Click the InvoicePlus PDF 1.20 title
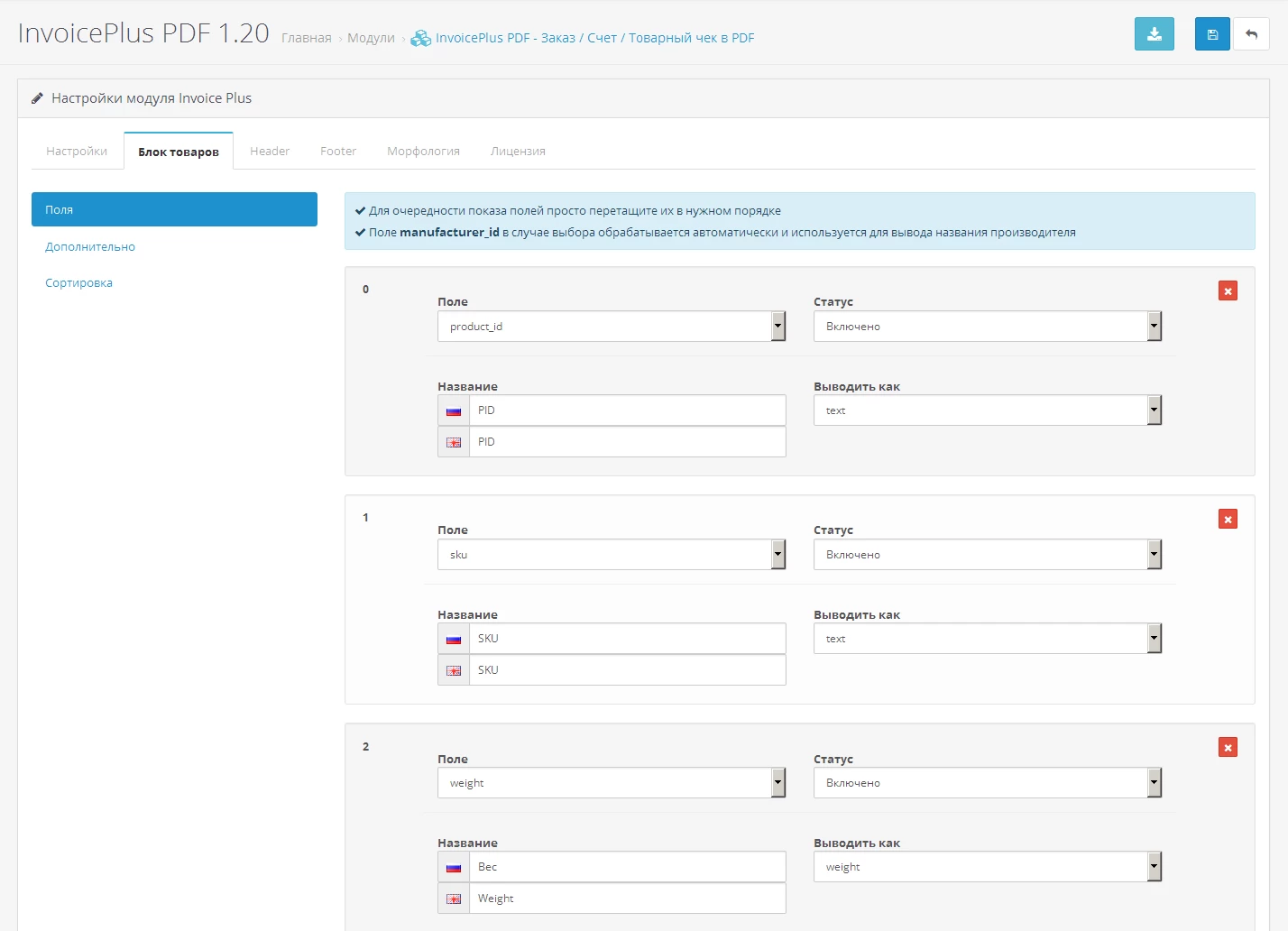This screenshot has height=931, width=1288. pyautogui.click(x=143, y=33)
